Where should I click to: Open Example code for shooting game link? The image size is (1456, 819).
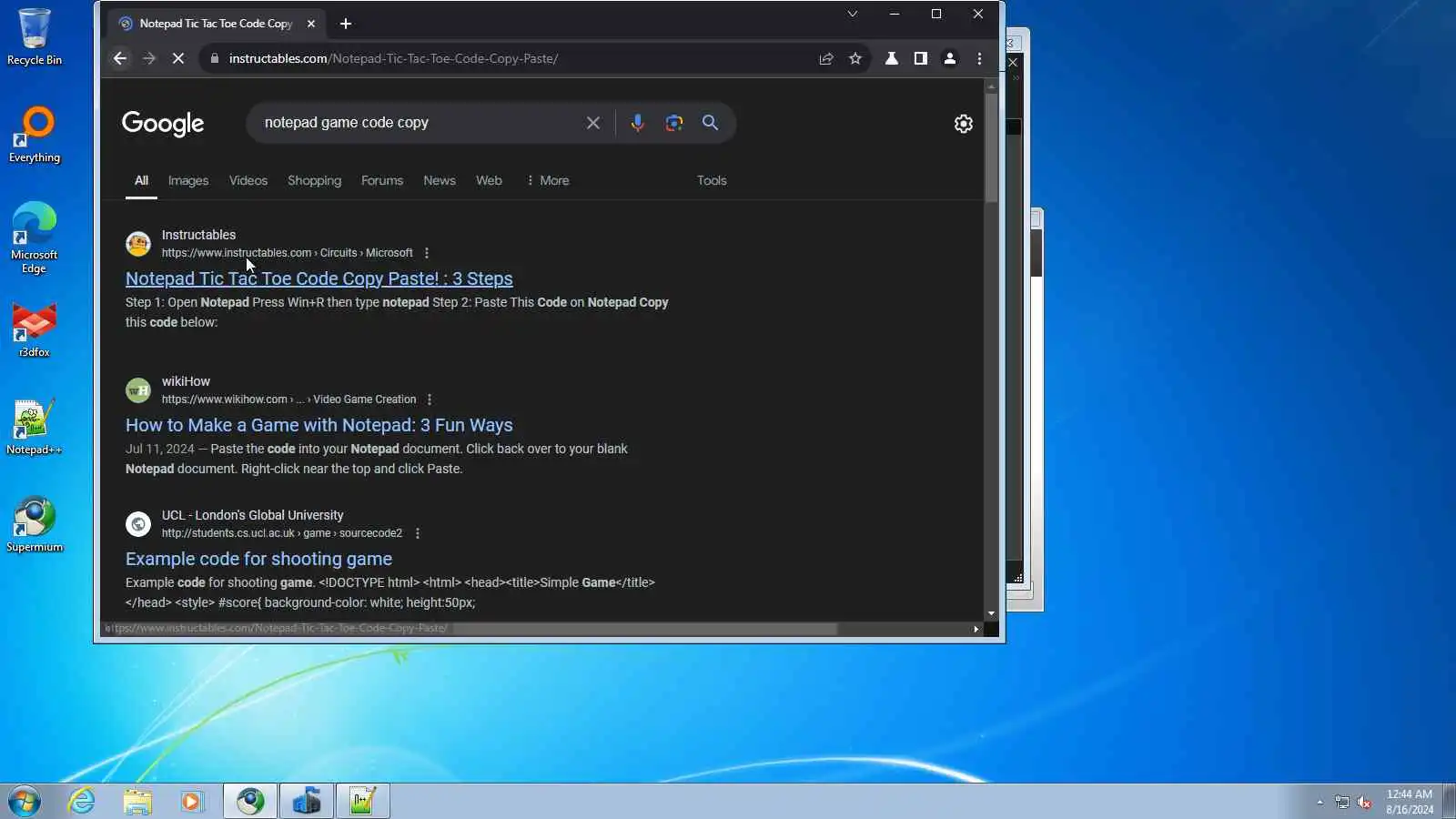(x=258, y=559)
